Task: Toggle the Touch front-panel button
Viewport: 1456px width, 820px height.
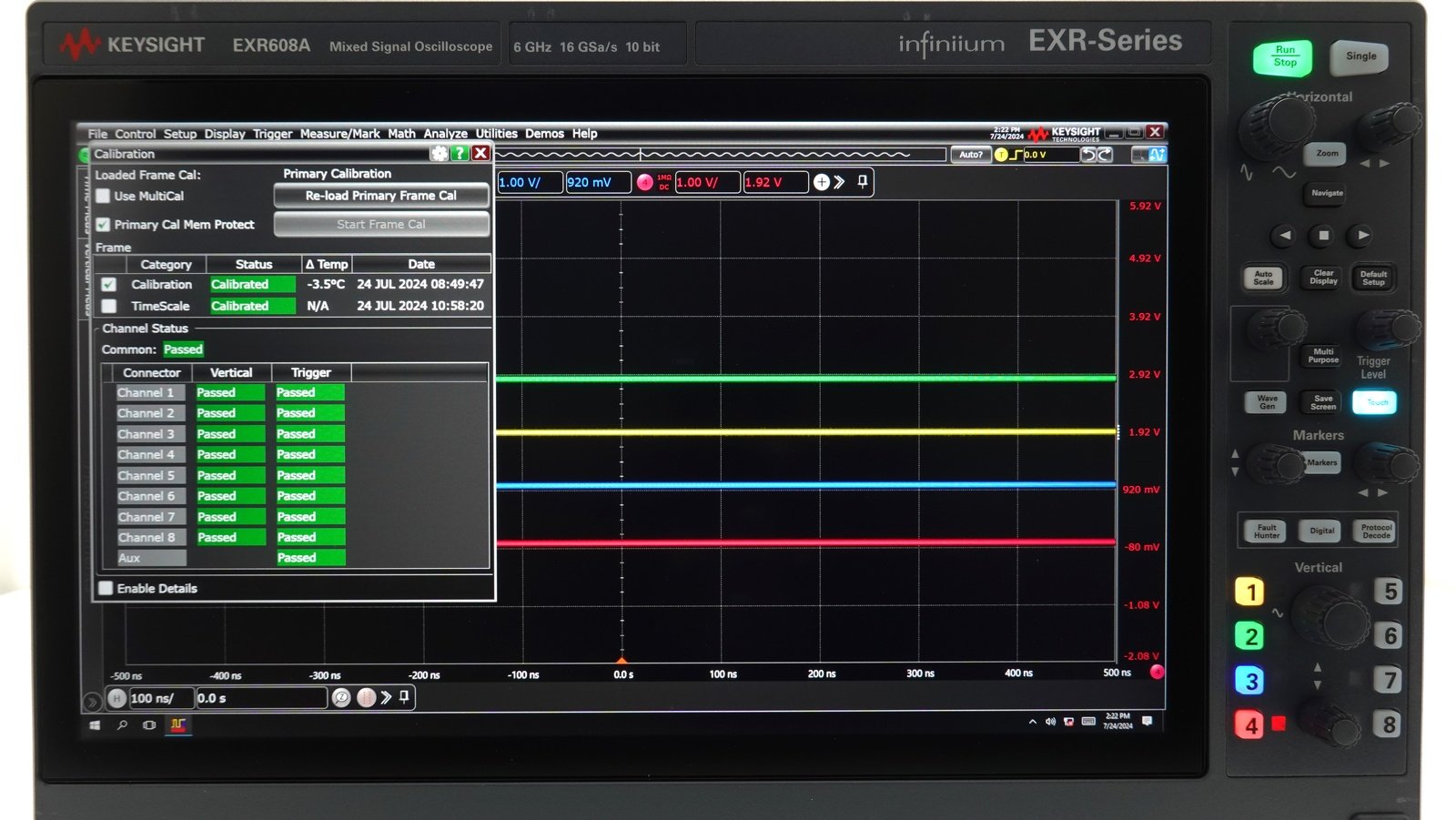Action: [x=1375, y=402]
